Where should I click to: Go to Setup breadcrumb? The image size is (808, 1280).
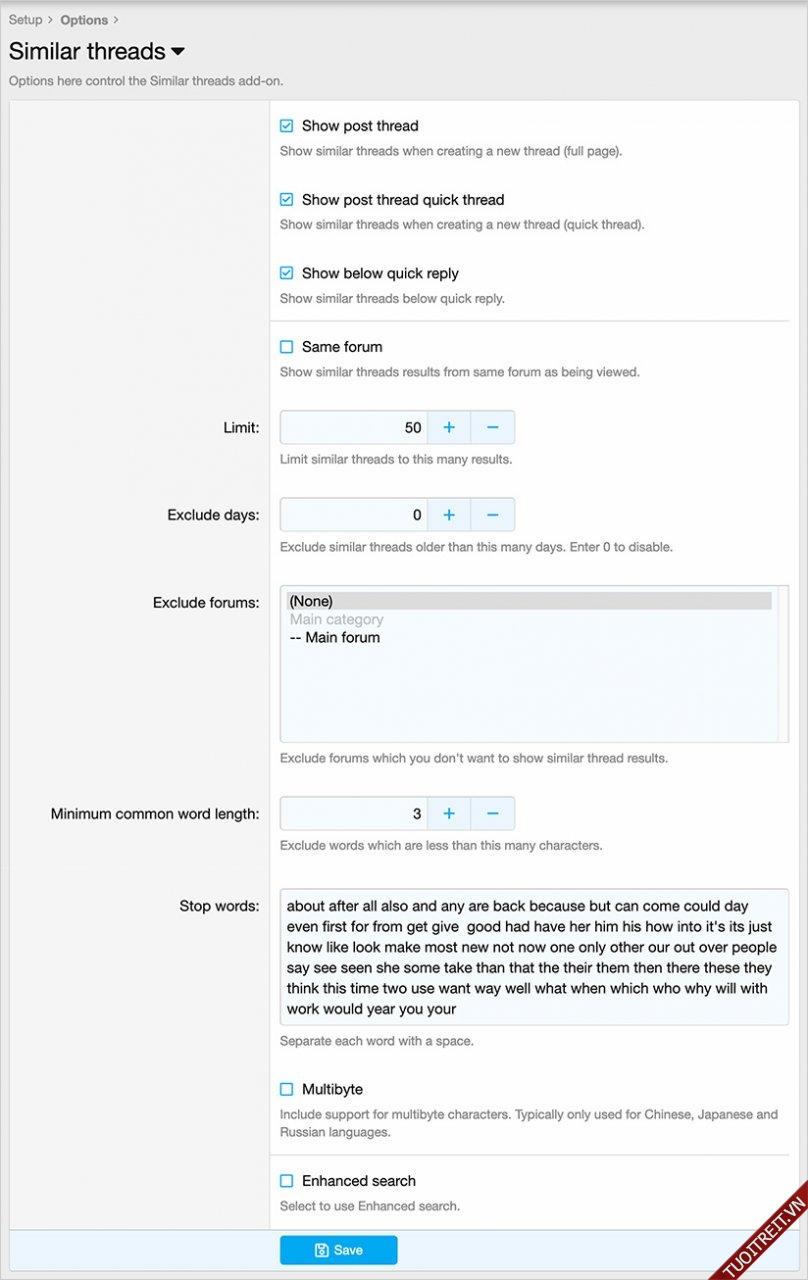pos(26,20)
